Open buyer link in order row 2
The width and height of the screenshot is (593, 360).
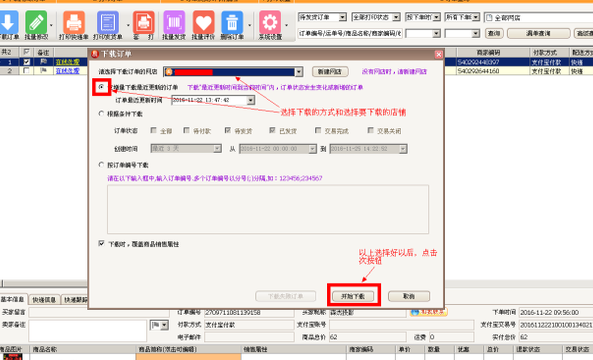(x=68, y=71)
